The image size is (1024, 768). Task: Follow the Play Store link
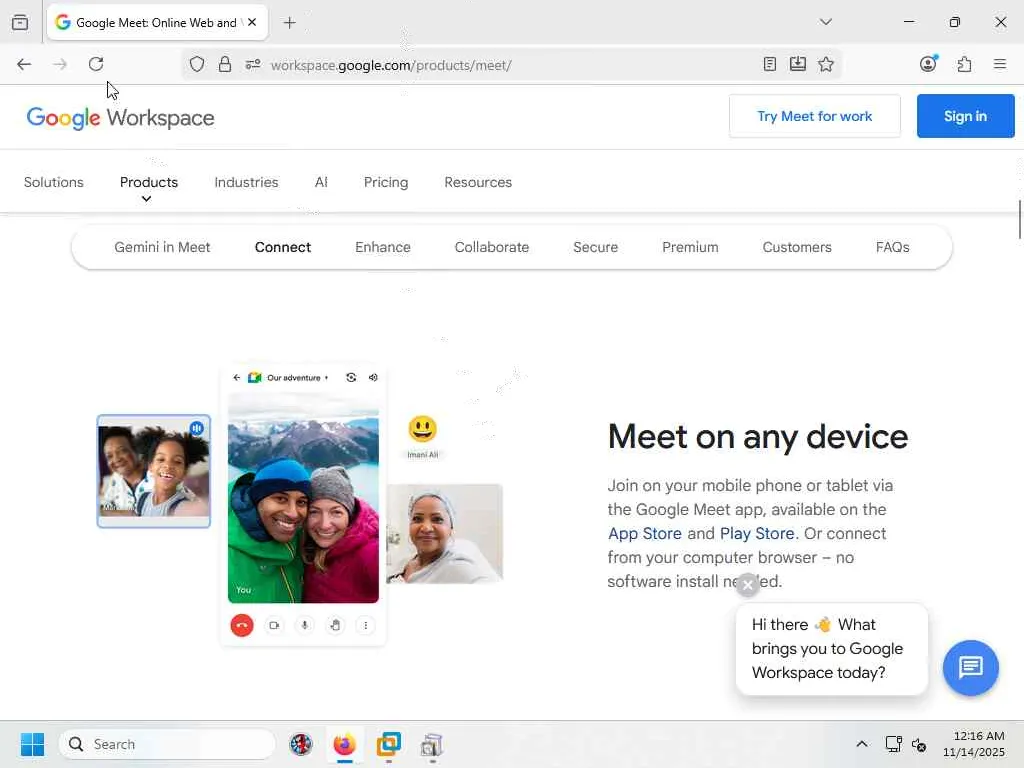click(x=757, y=534)
